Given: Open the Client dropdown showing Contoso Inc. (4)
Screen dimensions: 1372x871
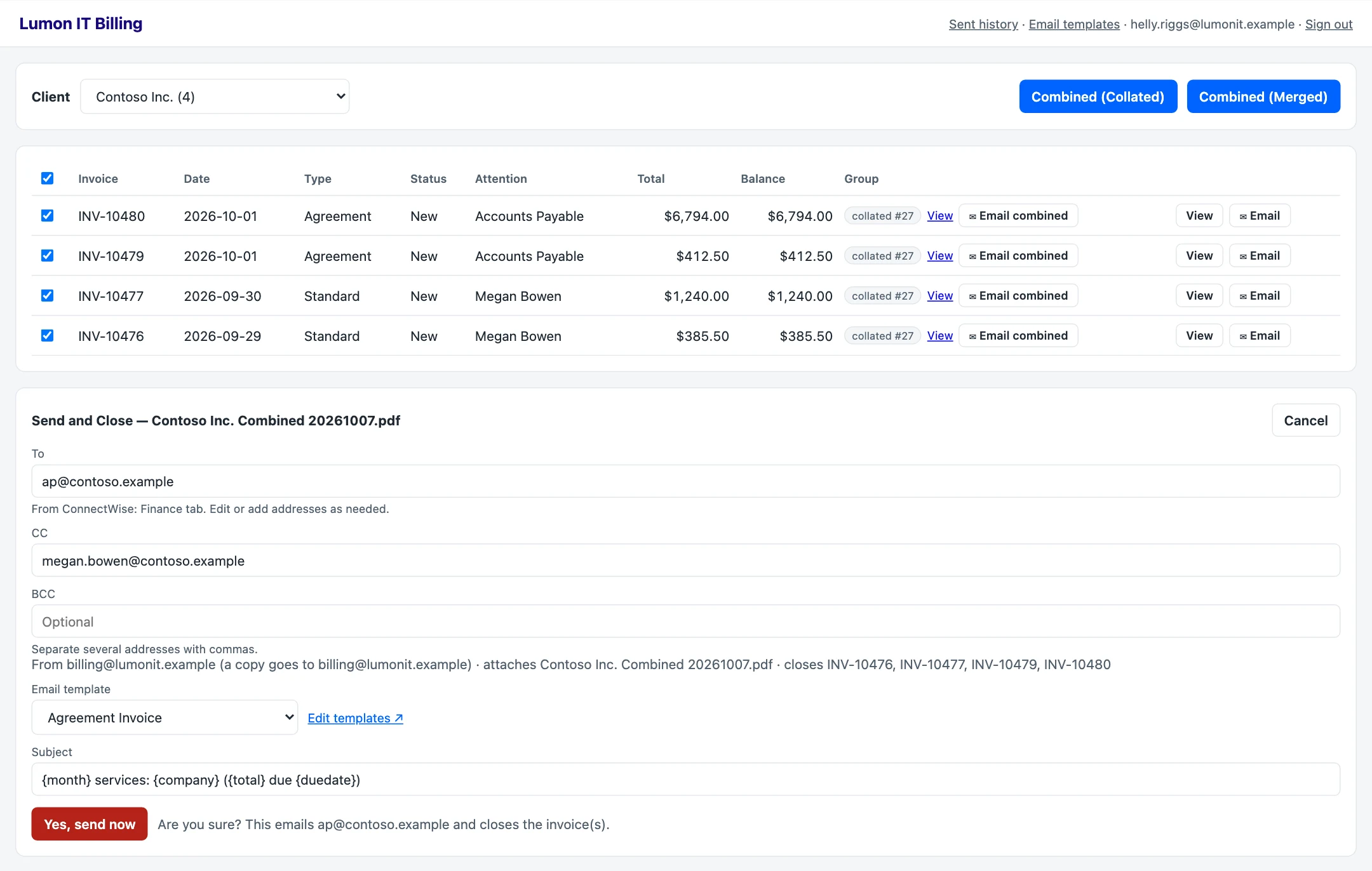Looking at the screenshot, I should coord(215,96).
